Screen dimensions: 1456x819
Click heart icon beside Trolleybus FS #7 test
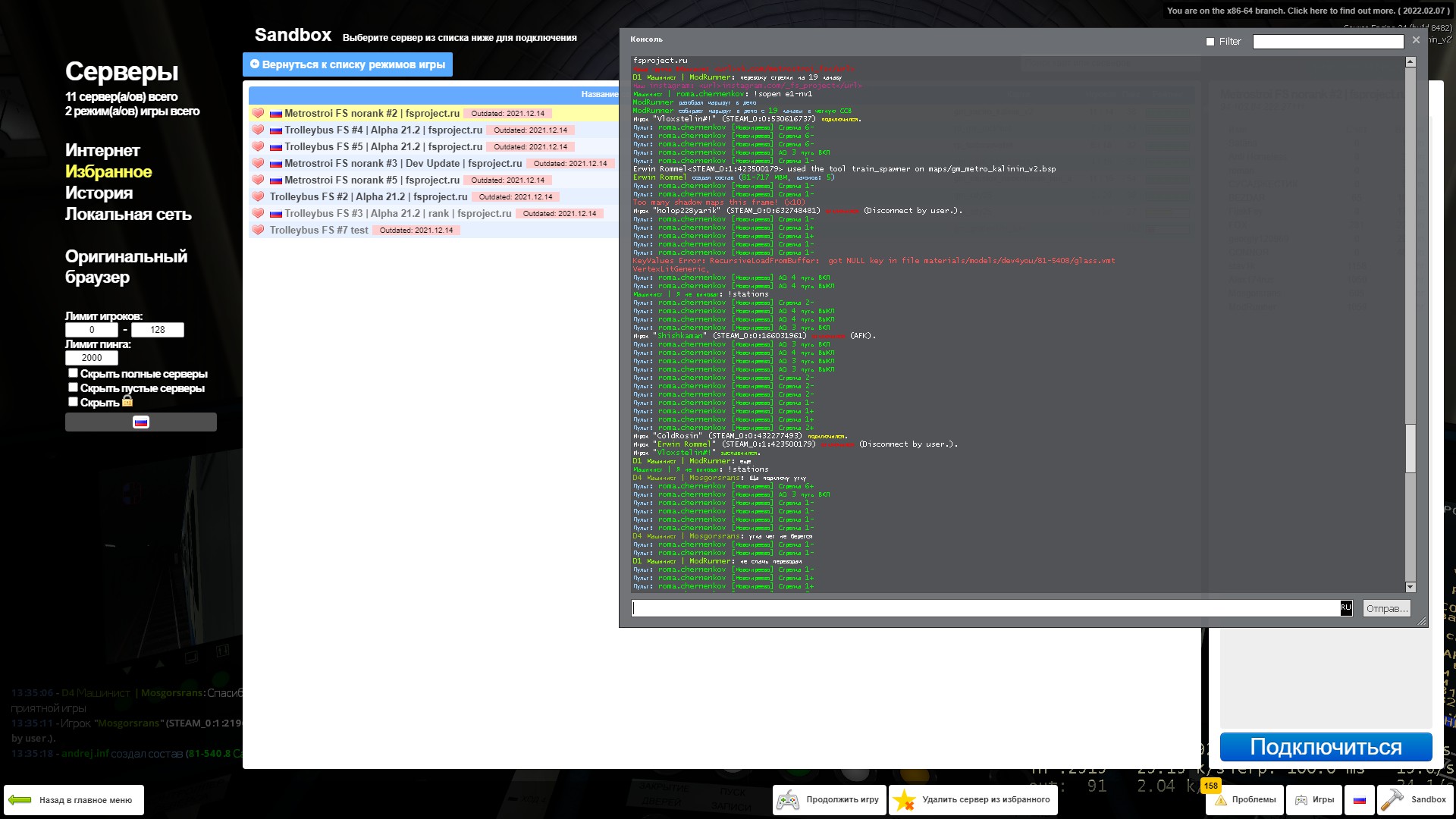[258, 230]
